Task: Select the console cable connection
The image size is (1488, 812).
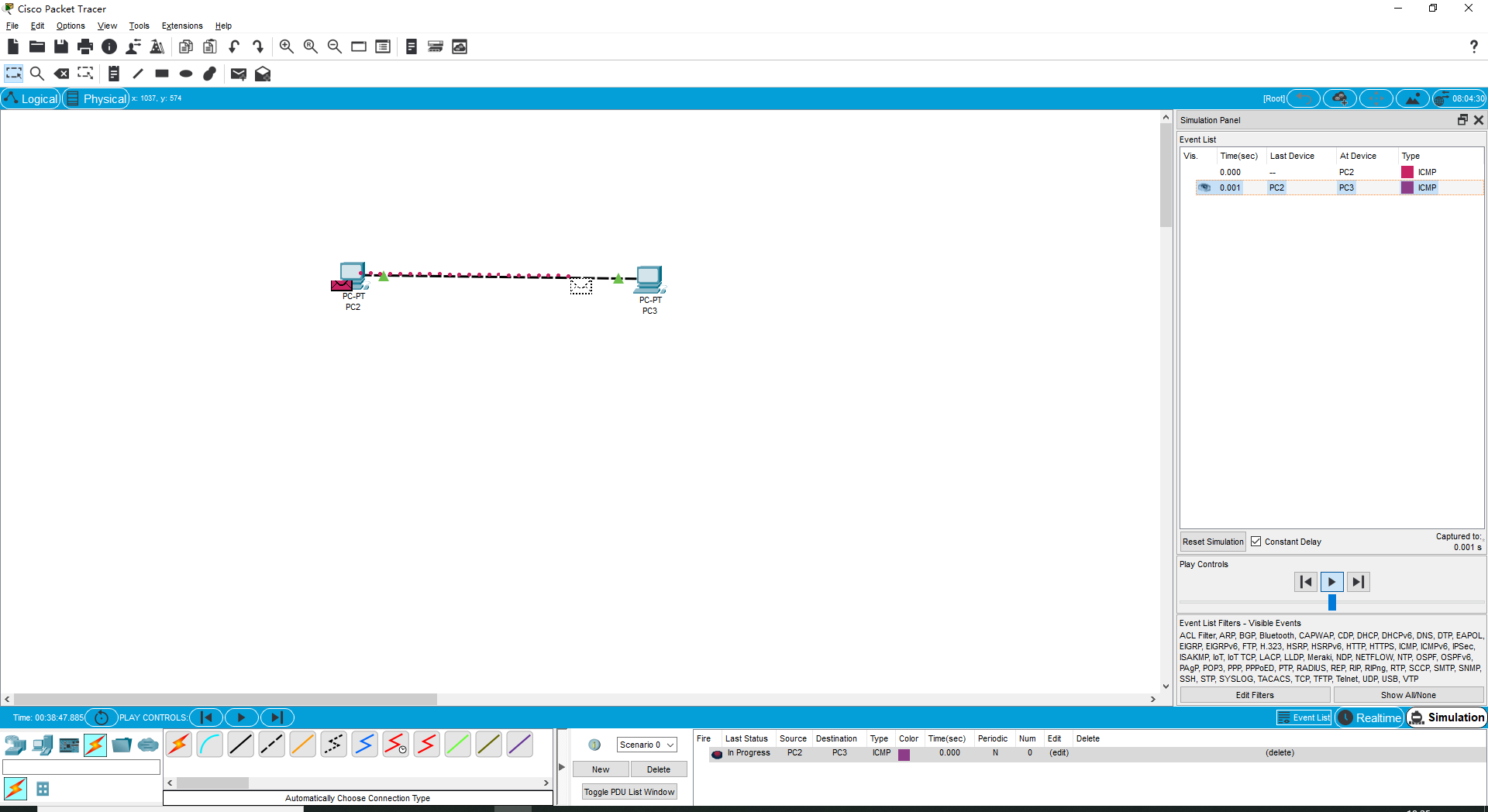Action: 210,745
